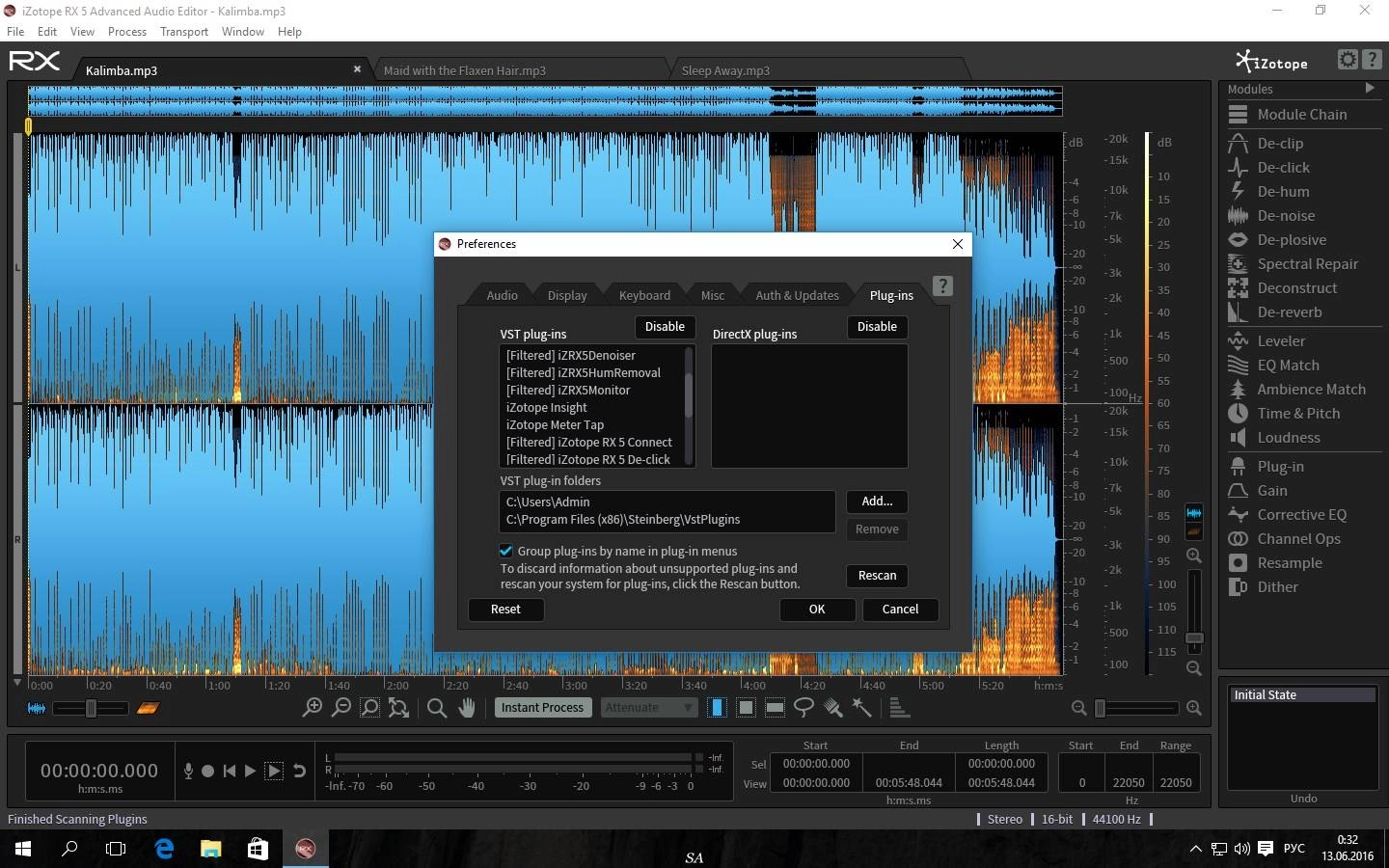Select iZotope Insight in VST list
Image resolution: width=1389 pixels, height=868 pixels.
tap(546, 407)
